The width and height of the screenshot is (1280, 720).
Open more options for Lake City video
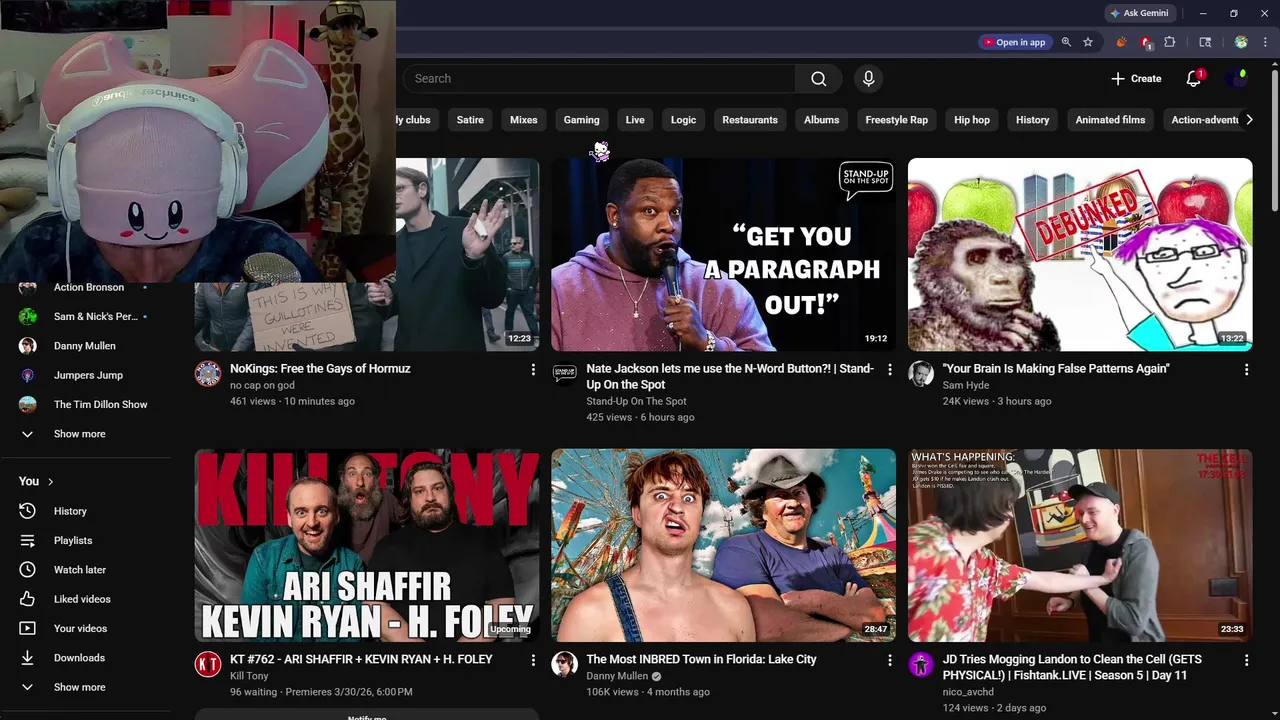(x=890, y=661)
